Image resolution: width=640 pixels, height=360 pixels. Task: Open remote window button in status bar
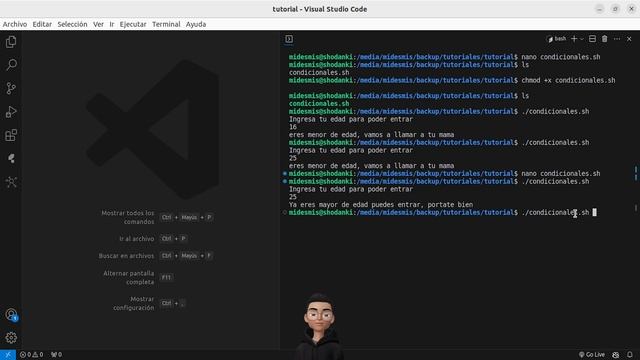coord(8,355)
